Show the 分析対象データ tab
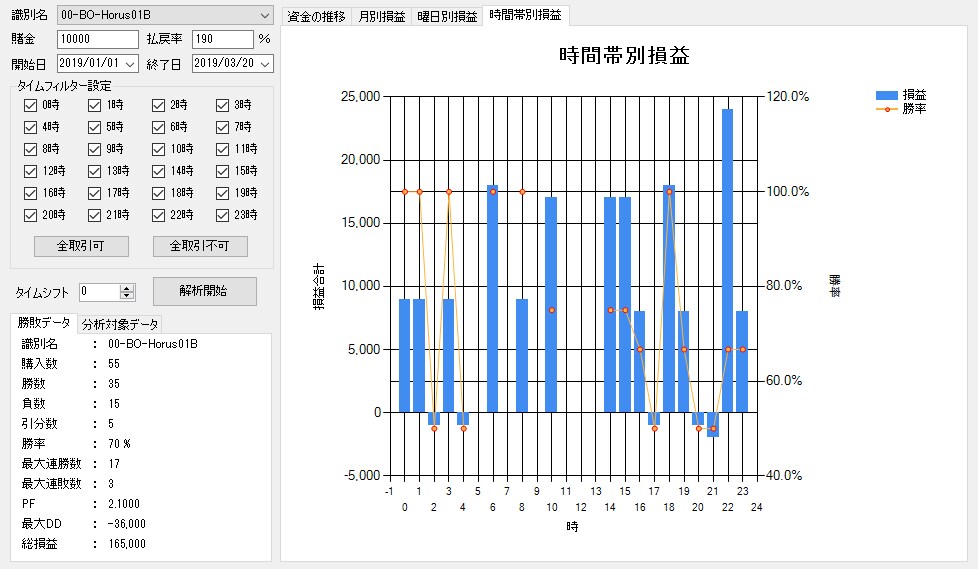Image resolution: width=978 pixels, height=569 pixels. coord(120,324)
